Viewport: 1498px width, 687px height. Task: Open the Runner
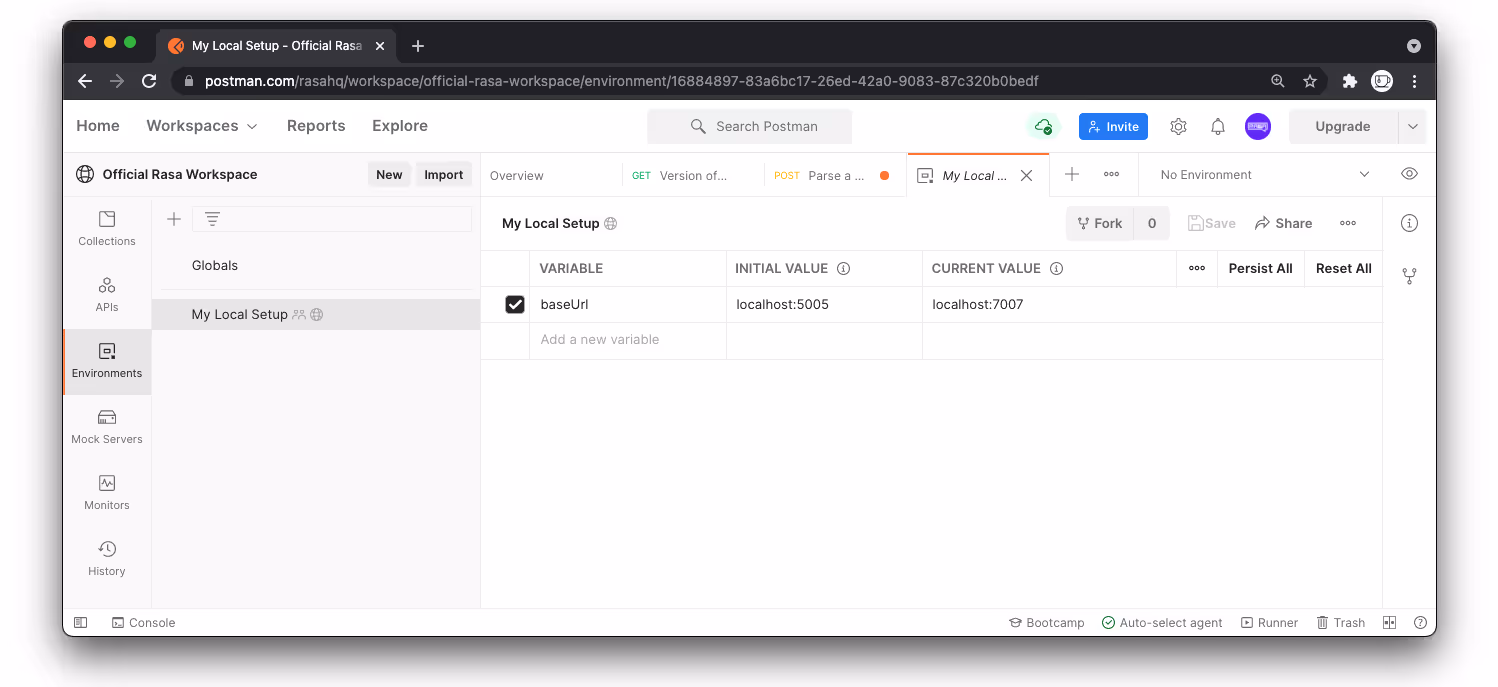click(1270, 622)
